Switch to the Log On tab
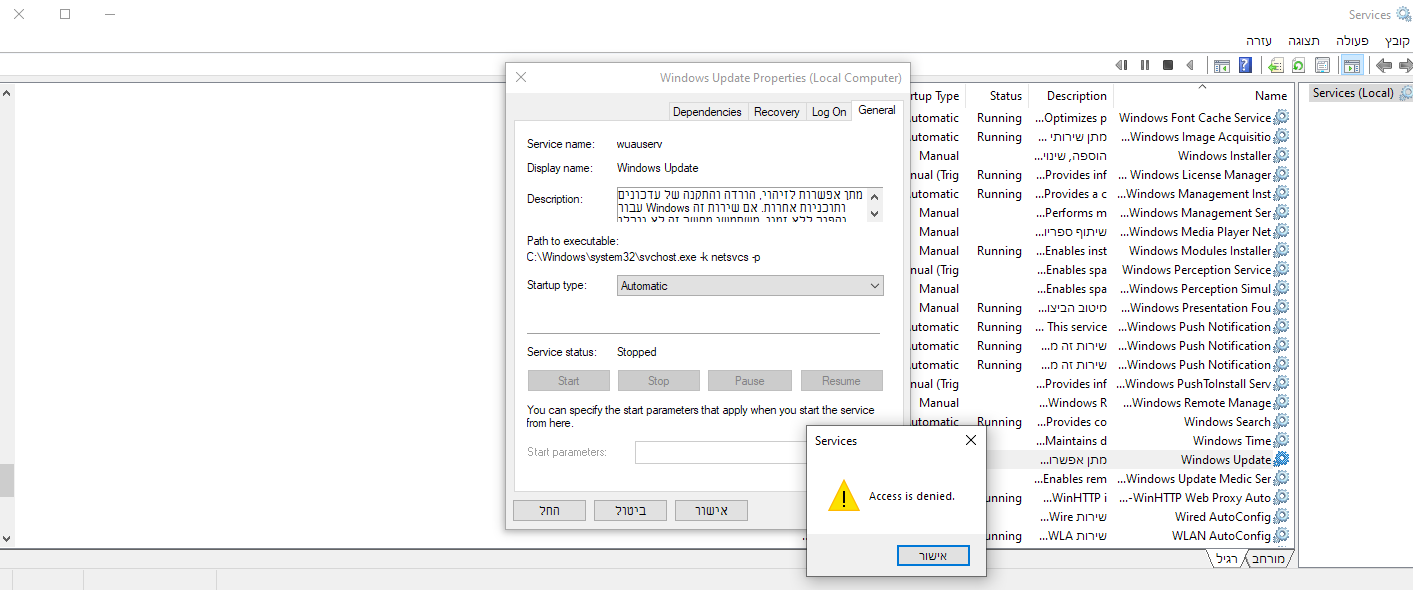The height and width of the screenshot is (590, 1413). tap(829, 112)
